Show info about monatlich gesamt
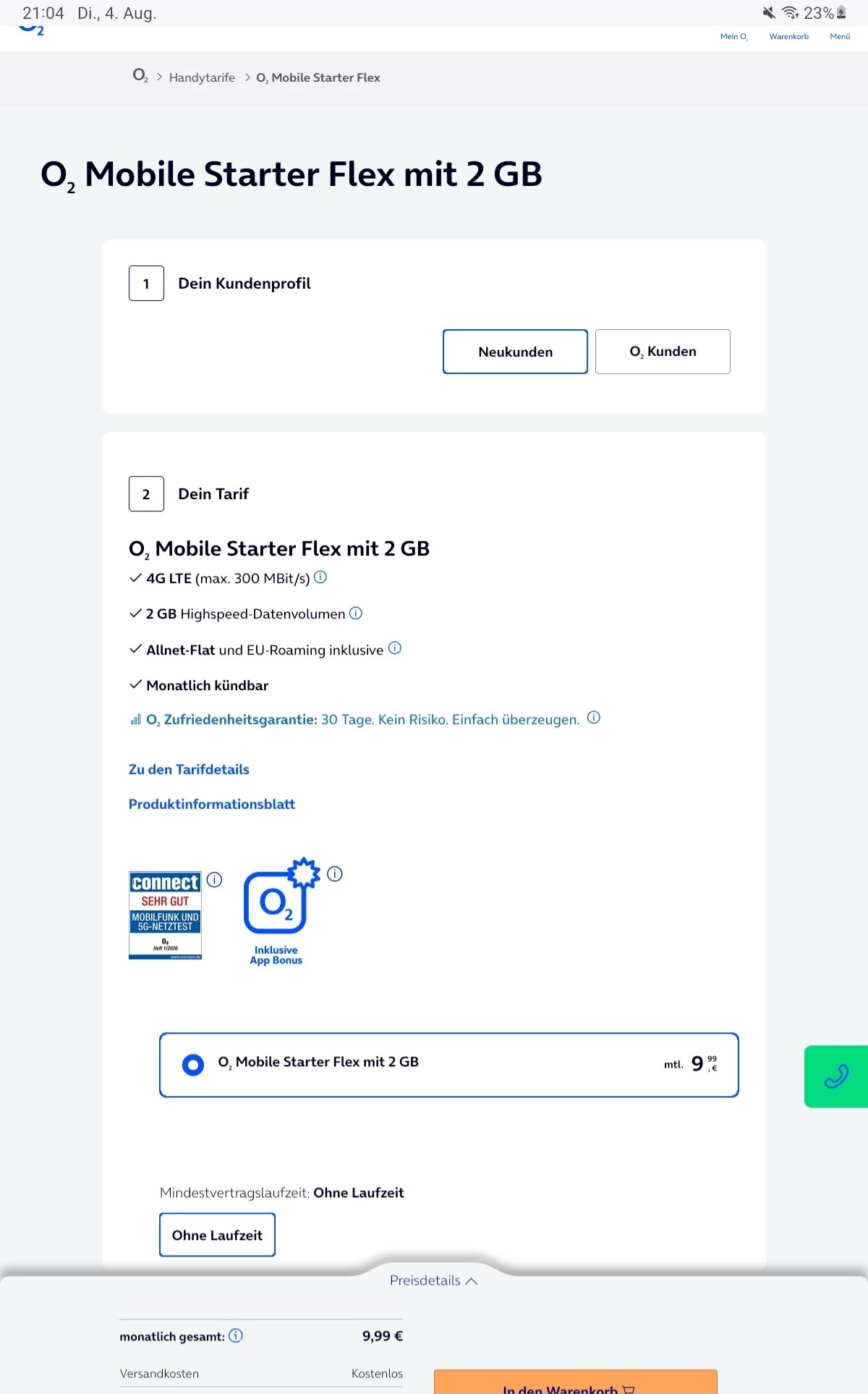This screenshot has width=868, height=1394. tap(236, 1335)
